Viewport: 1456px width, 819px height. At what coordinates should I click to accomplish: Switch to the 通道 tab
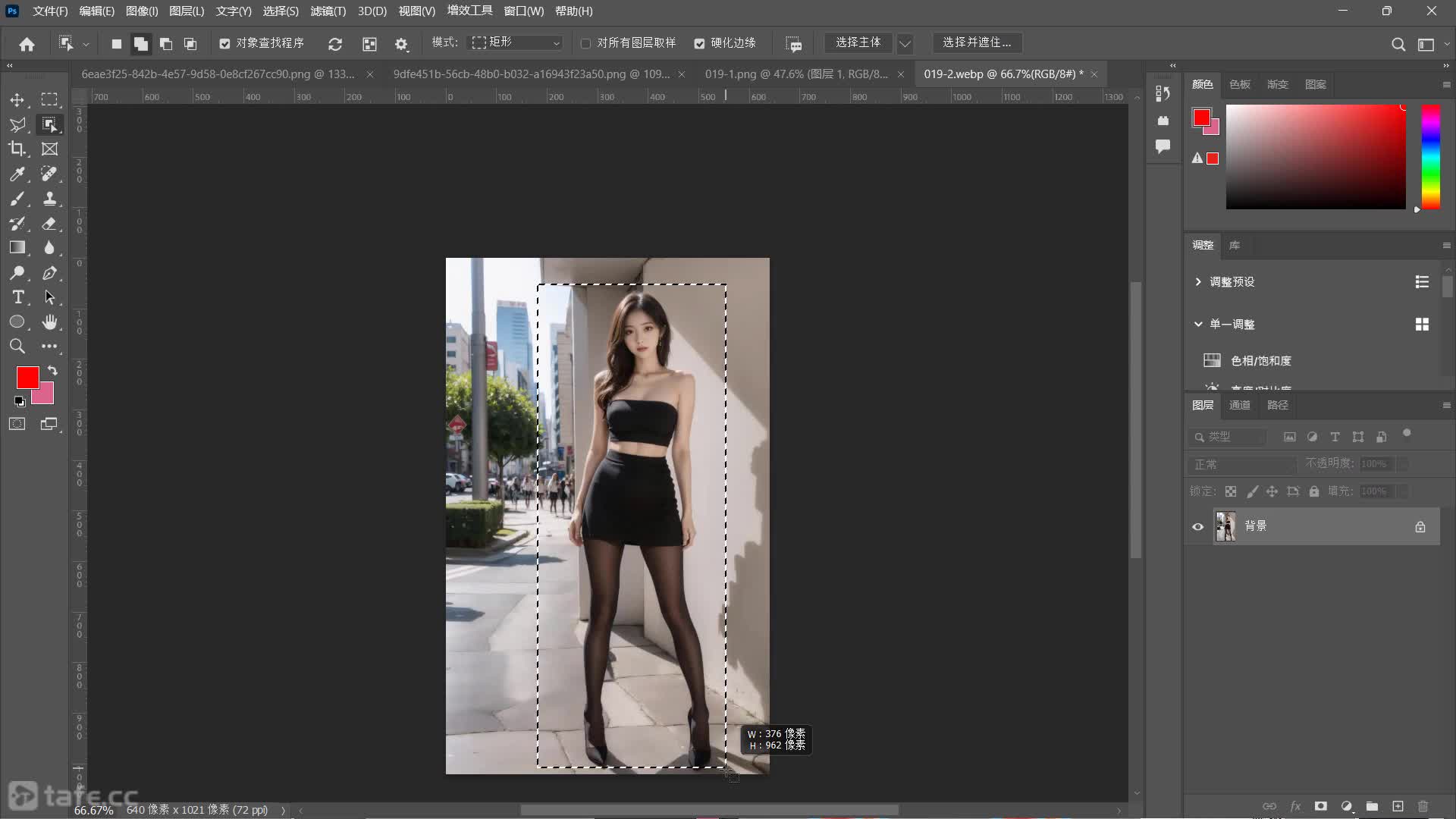click(x=1239, y=405)
